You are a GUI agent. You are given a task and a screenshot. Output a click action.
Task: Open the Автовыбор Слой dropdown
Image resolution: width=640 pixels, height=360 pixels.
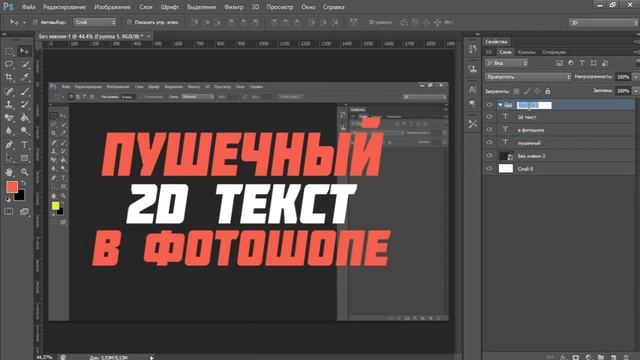coord(95,22)
